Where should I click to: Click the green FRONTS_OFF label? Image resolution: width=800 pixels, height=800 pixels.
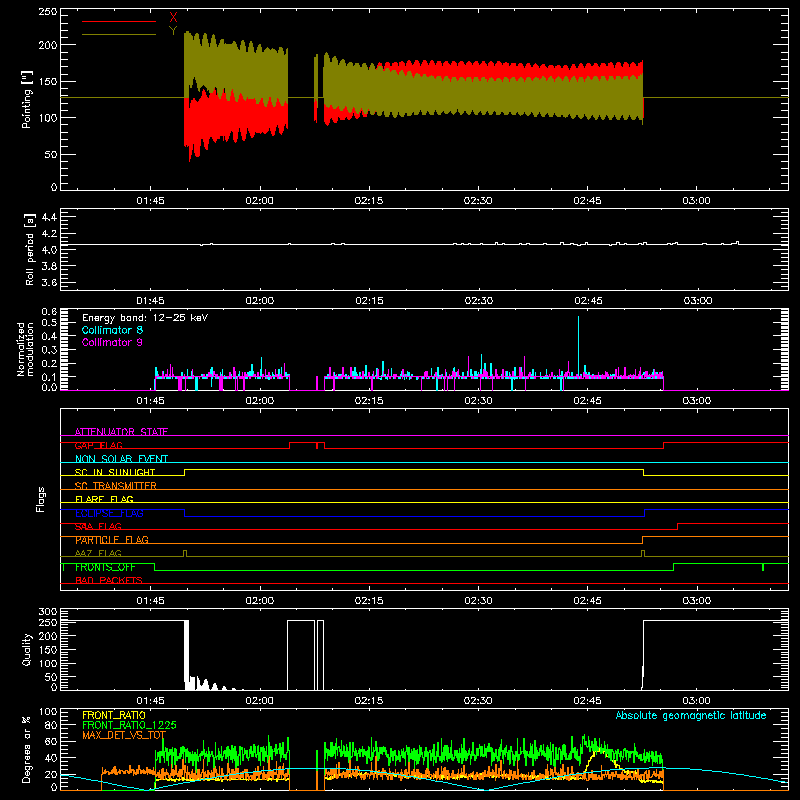[105, 567]
